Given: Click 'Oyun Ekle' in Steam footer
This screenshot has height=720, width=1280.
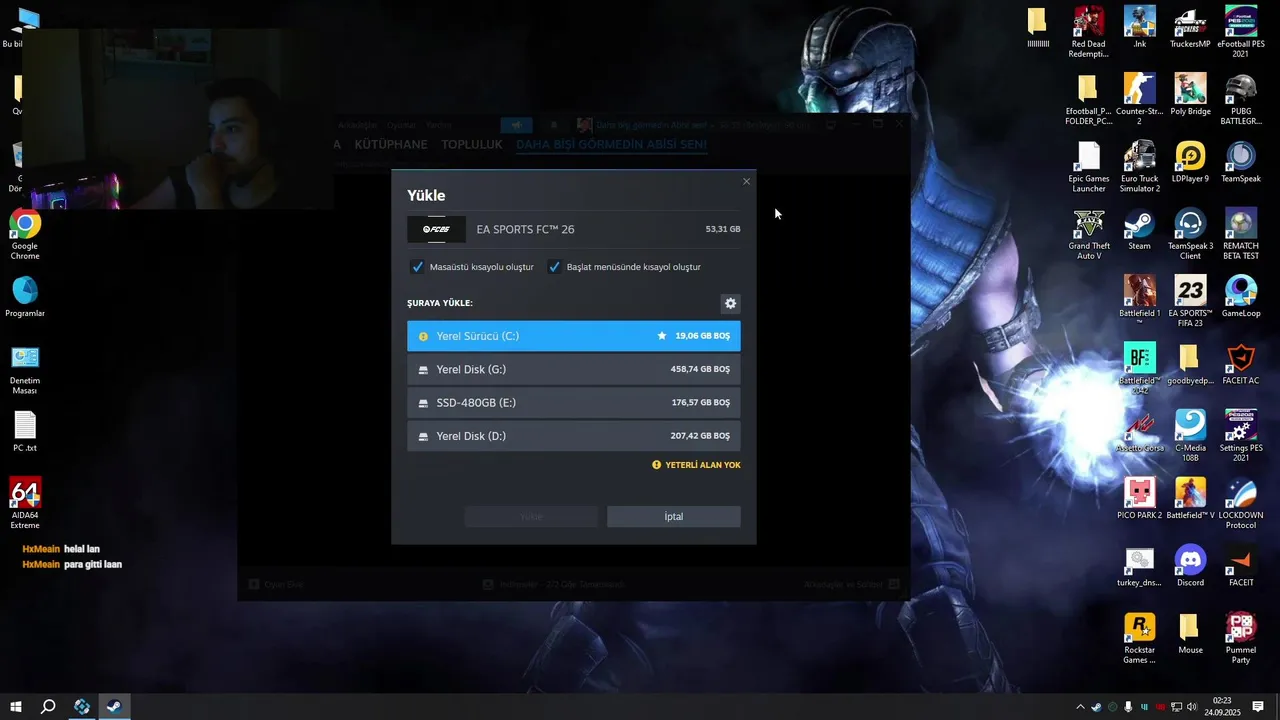Looking at the screenshot, I should (276, 584).
